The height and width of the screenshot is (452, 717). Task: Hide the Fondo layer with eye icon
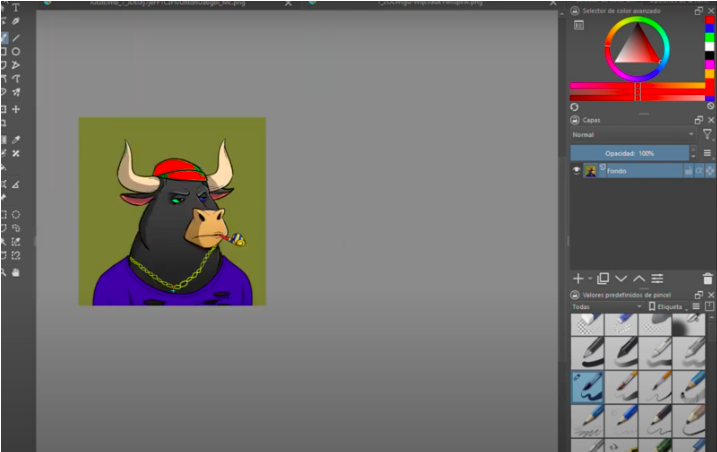(576, 170)
